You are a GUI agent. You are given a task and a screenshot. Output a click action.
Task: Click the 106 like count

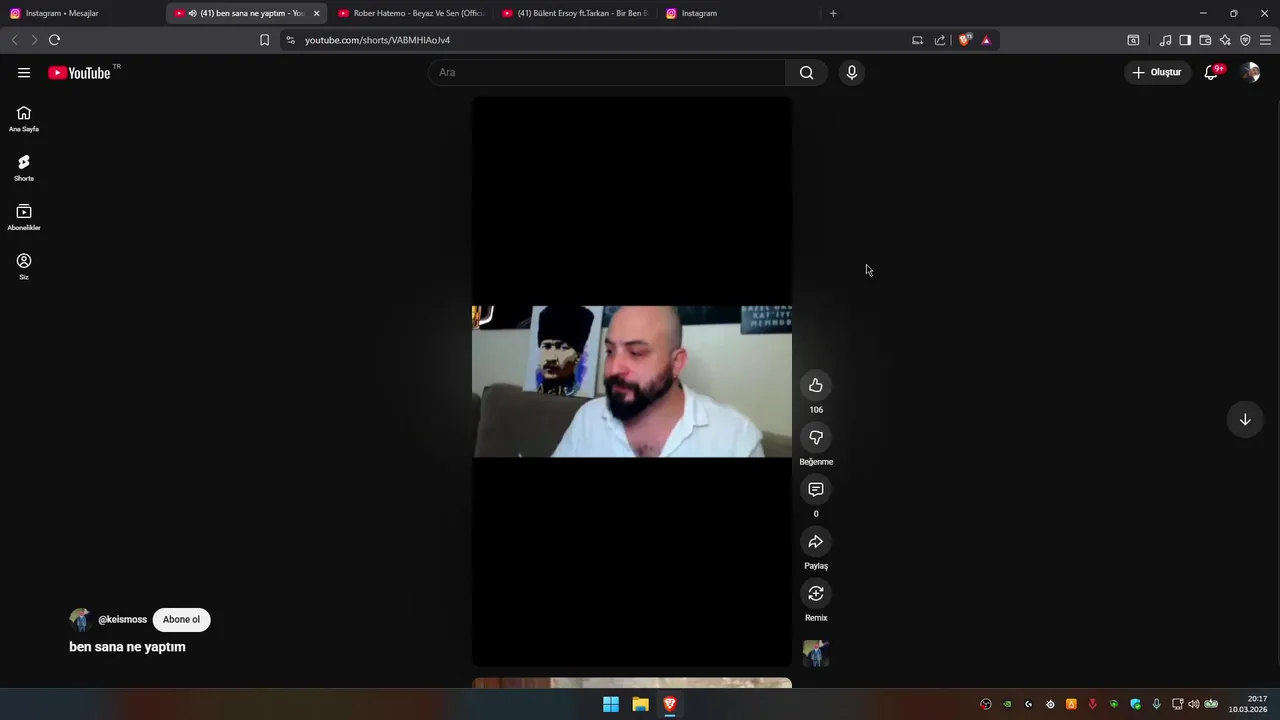pos(816,410)
